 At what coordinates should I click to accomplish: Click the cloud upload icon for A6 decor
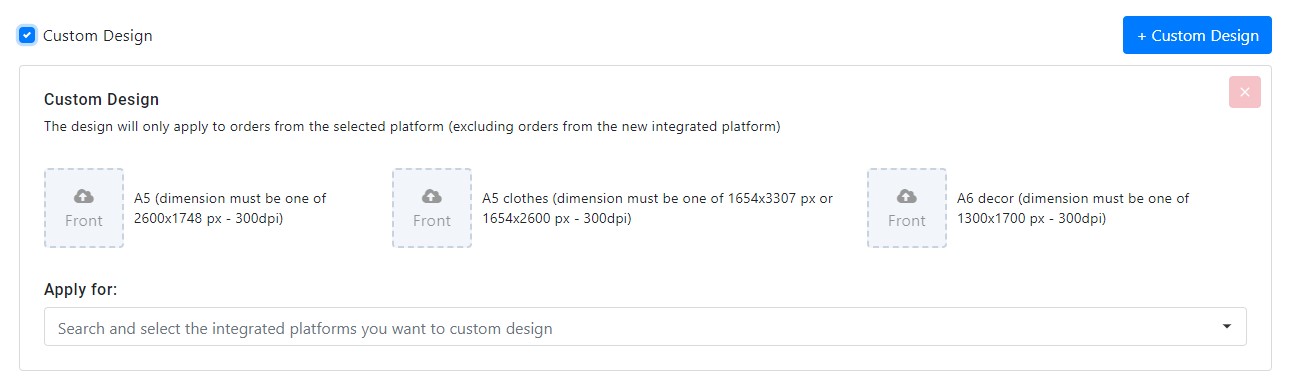pos(907,196)
